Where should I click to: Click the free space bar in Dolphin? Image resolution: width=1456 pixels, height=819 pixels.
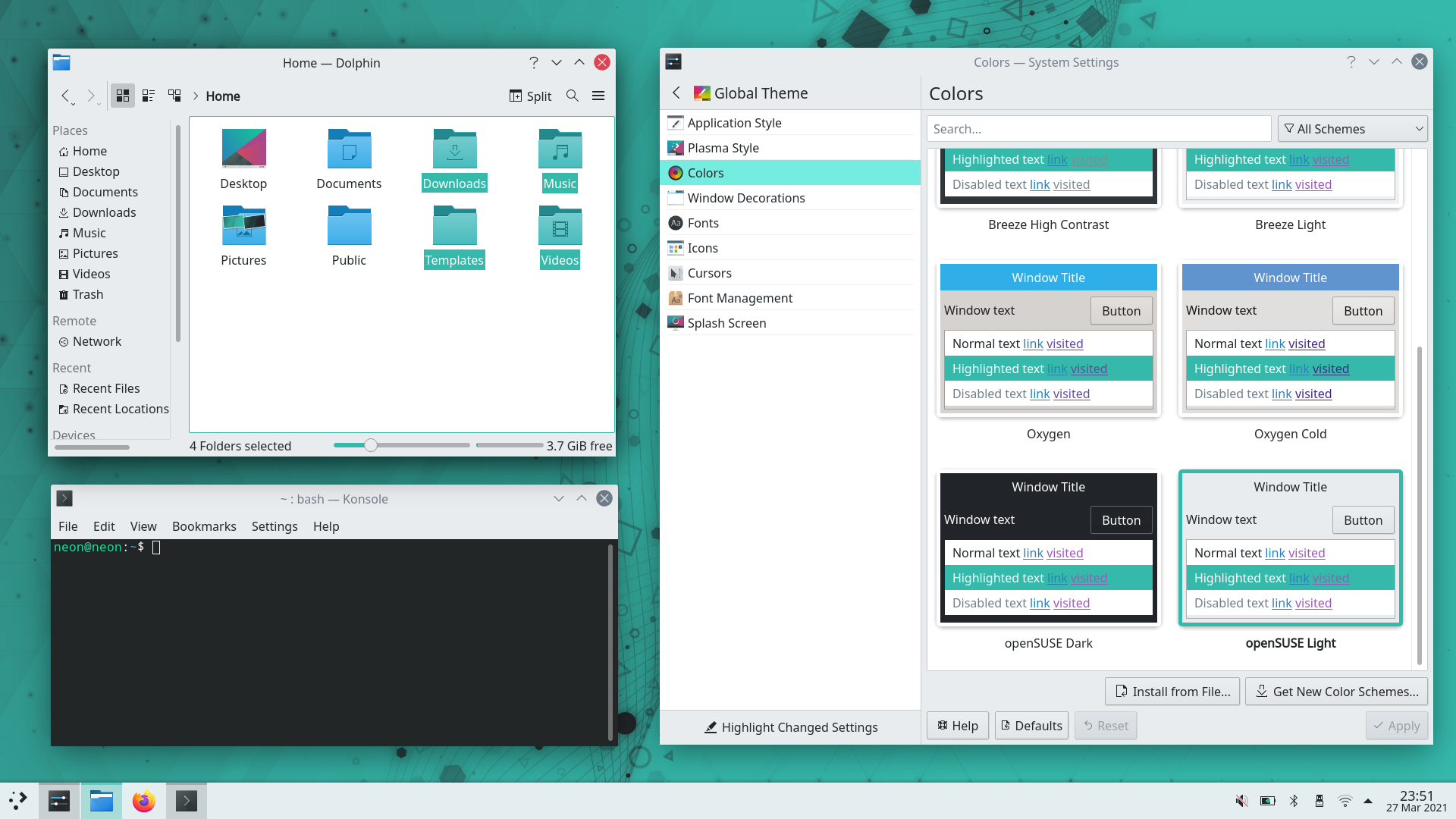[x=510, y=445]
